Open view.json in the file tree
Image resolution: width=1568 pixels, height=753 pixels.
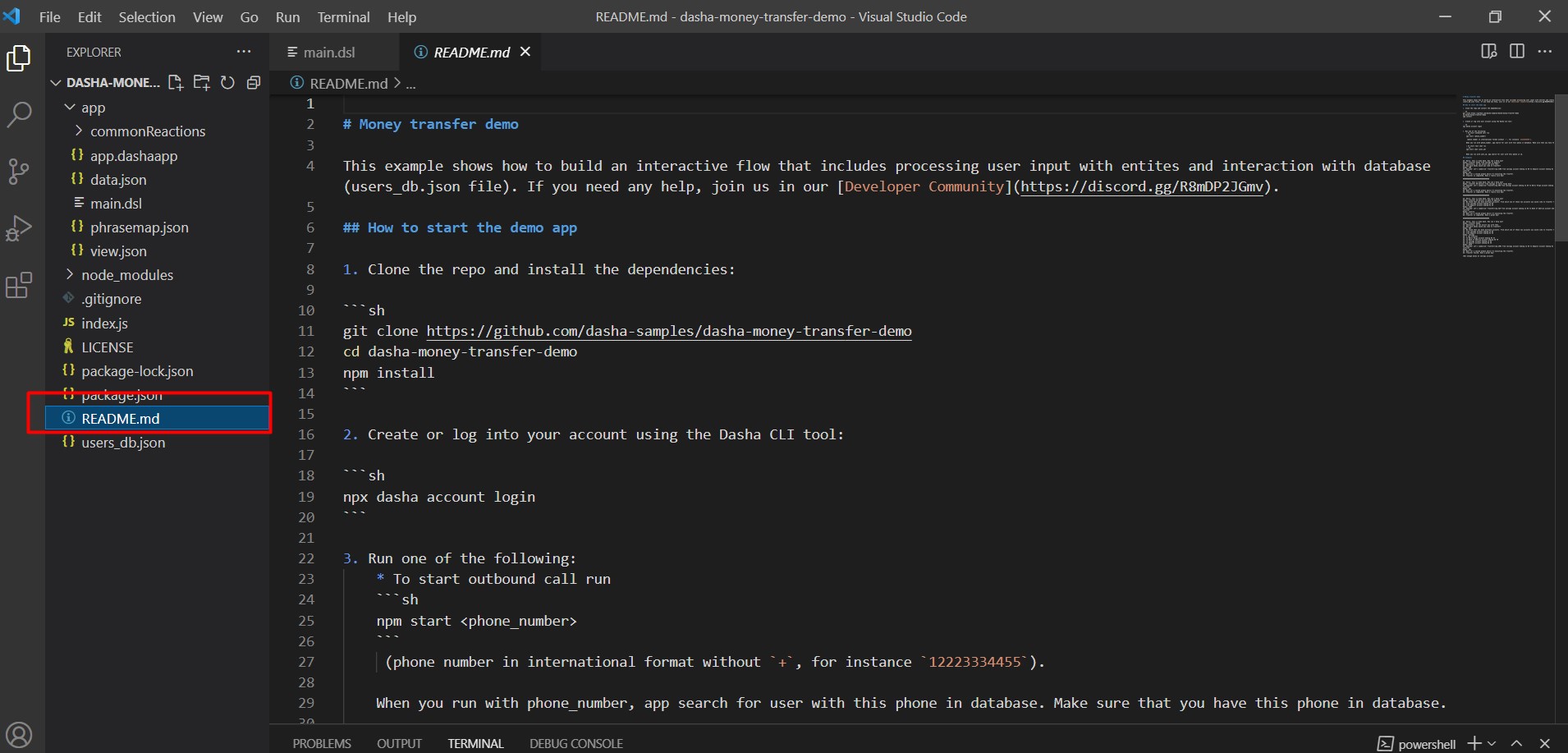(x=157, y=251)
